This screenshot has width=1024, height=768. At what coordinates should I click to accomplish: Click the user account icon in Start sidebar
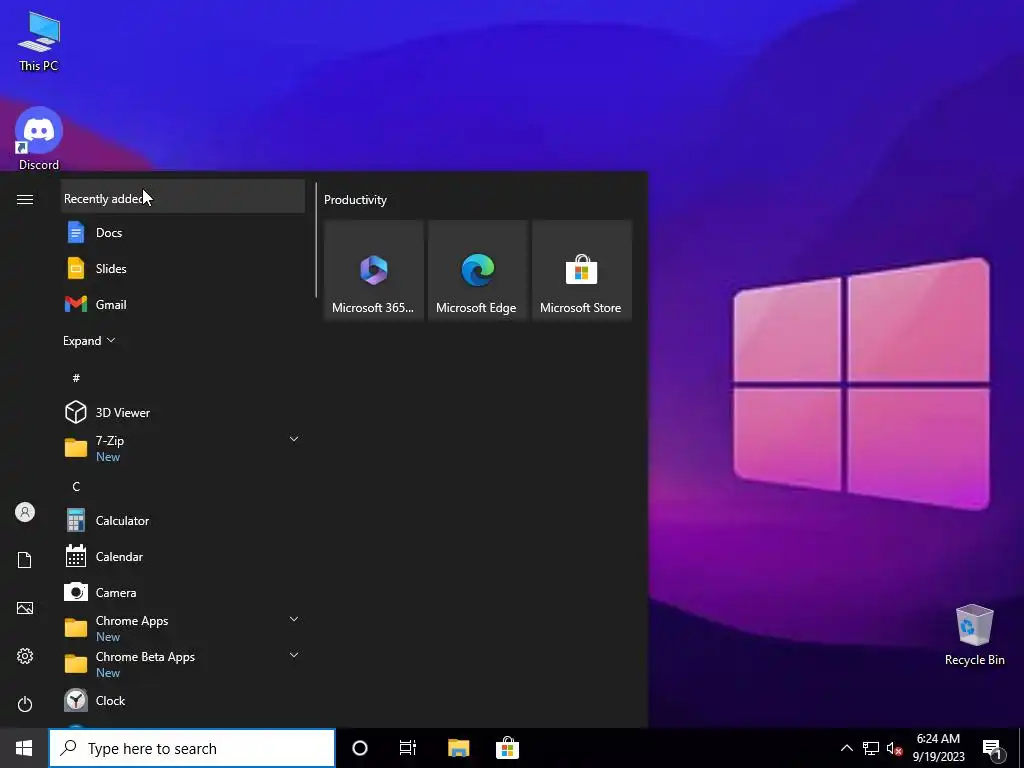(25, 512)
